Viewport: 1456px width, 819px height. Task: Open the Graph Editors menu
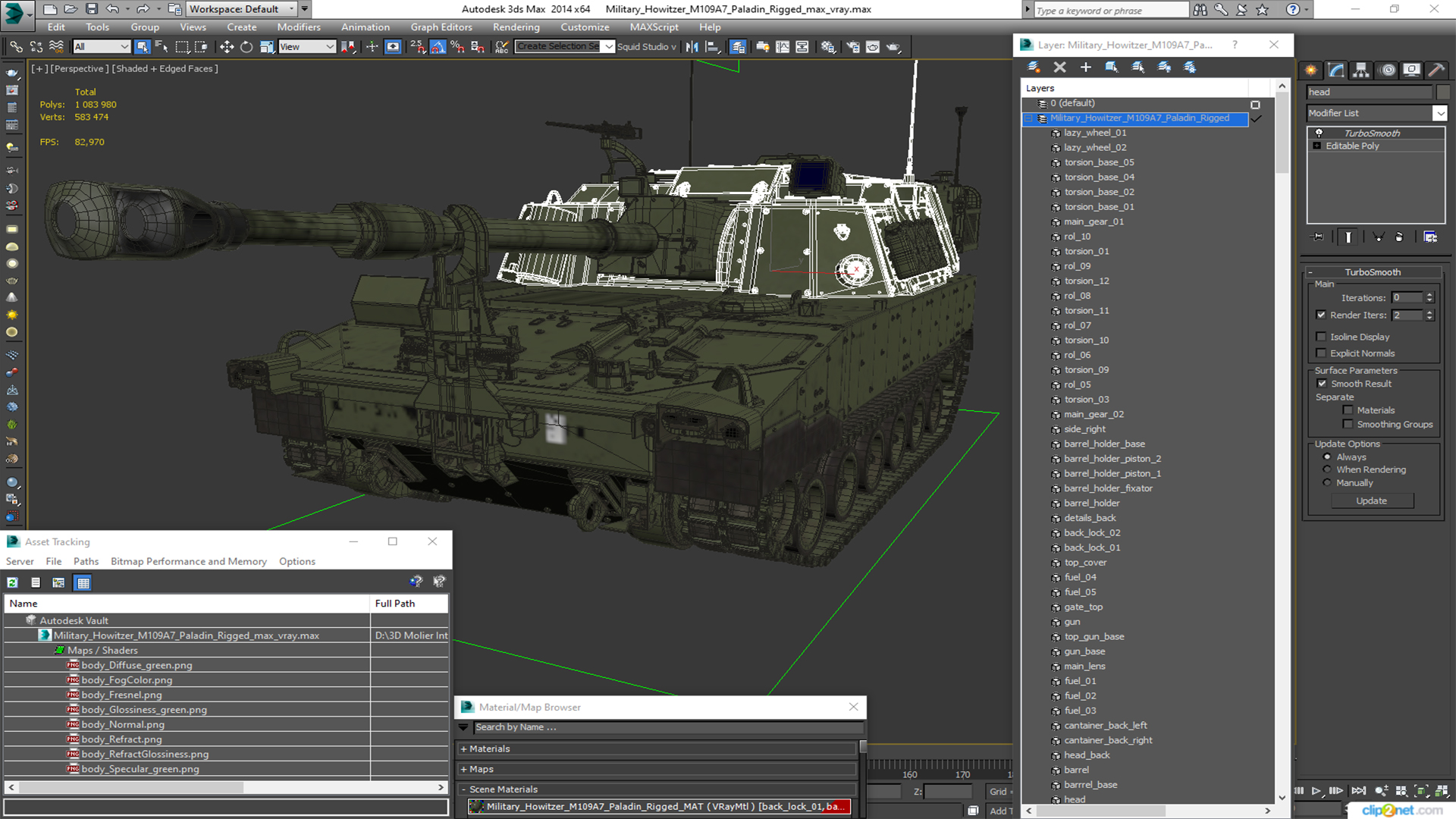tap(441, 27)
